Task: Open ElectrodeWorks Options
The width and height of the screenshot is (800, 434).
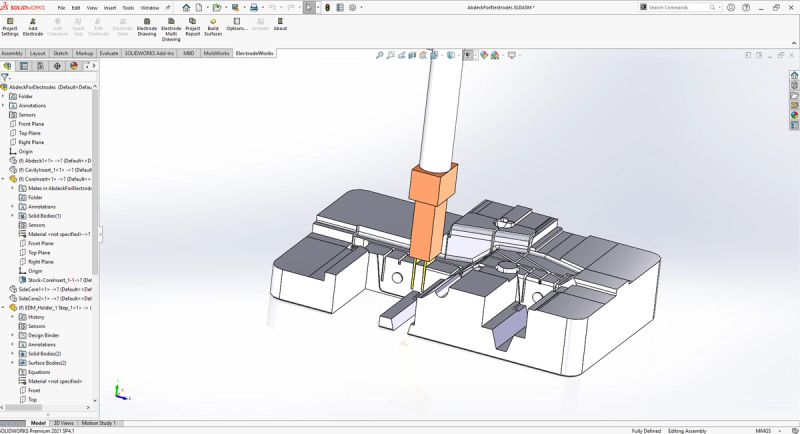Action: (237, 24)
